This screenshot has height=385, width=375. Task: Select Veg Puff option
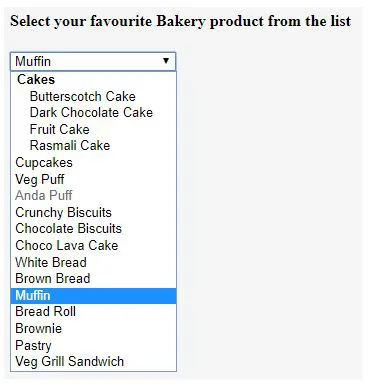point(94,179)
